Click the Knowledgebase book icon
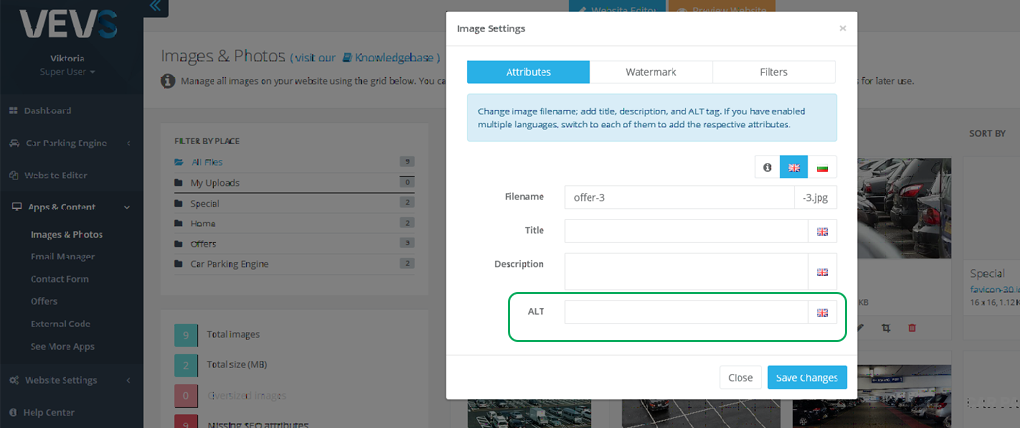This screenshot has width=1020, height=428. click(x=347, y=58)
